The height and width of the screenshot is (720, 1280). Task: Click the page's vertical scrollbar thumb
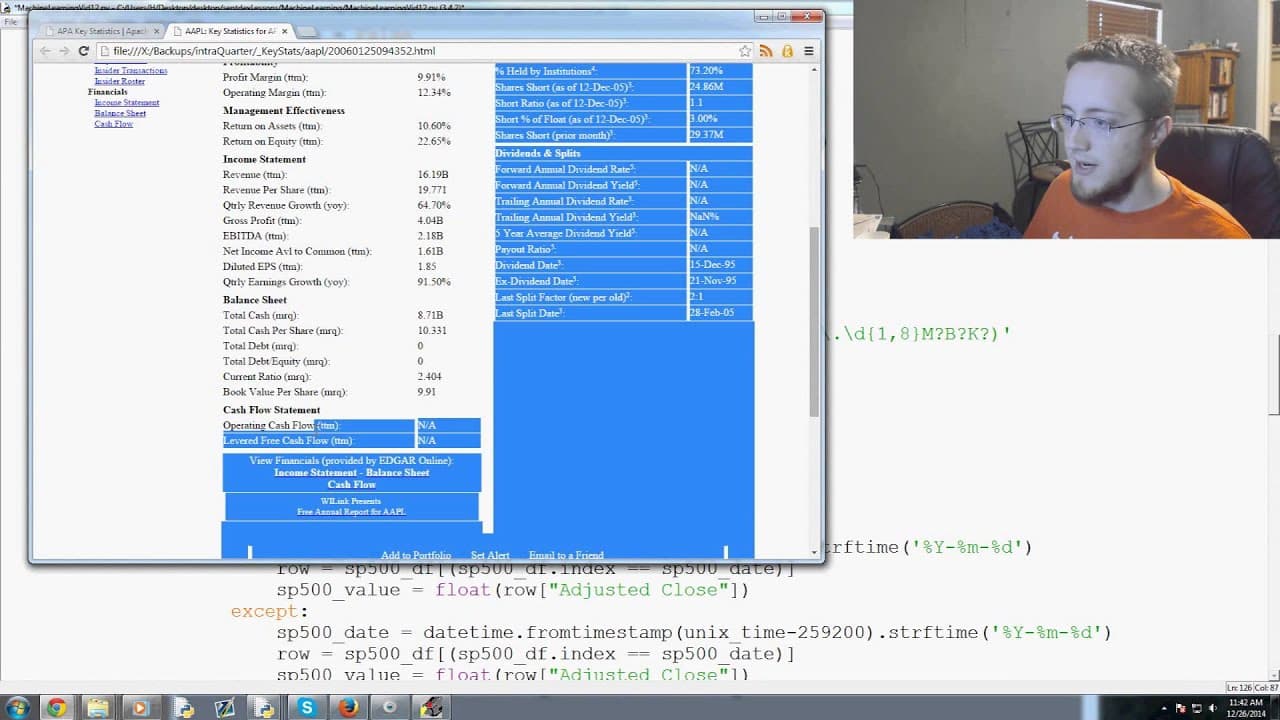[814, 320]
